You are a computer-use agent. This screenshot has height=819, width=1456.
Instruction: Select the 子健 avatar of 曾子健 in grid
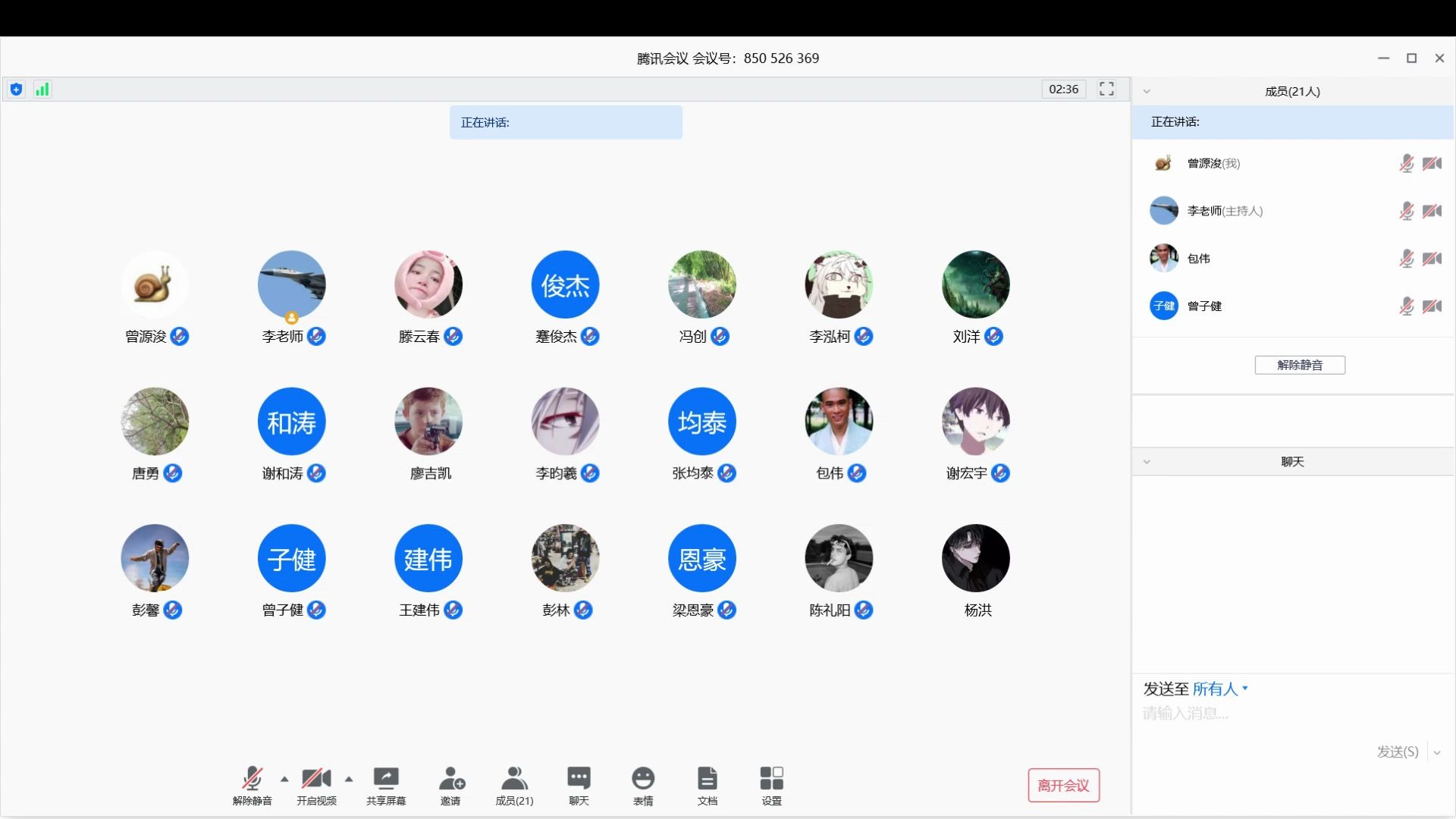[x=292, y=558]
